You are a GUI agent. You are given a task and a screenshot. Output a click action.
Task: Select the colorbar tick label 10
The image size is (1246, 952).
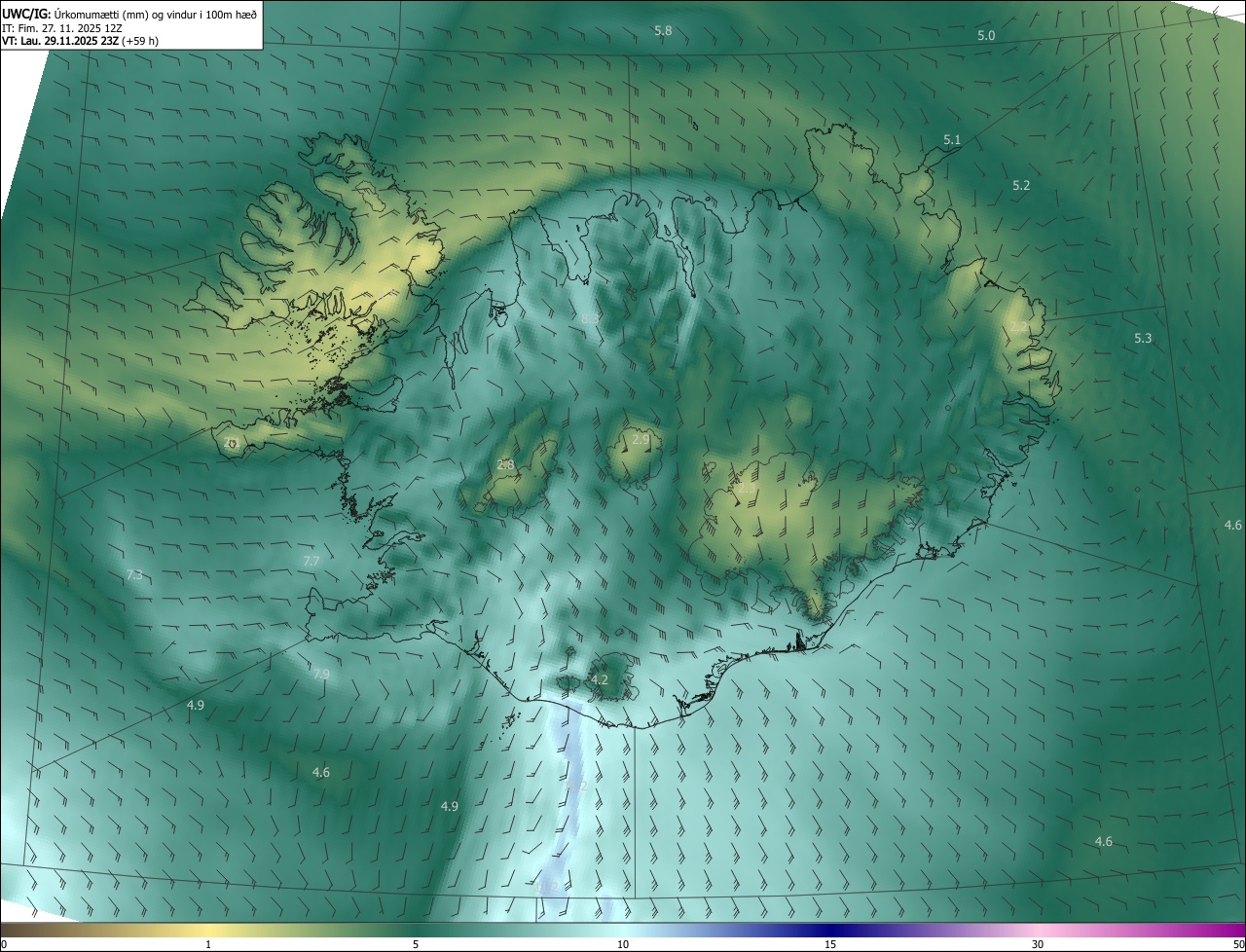(x=623, y=945)
